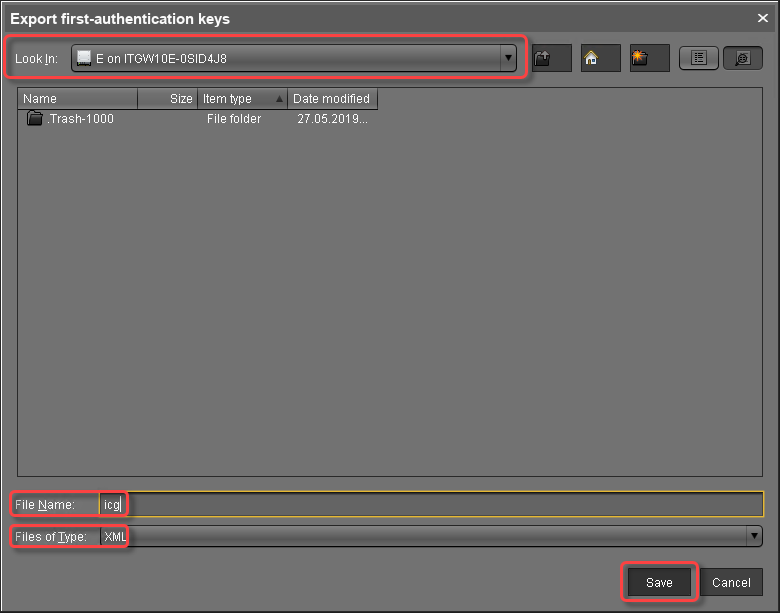The image size is (780, 613).
Task: Click the Up One Level folder icon
Action: click(x=544, y=58)
